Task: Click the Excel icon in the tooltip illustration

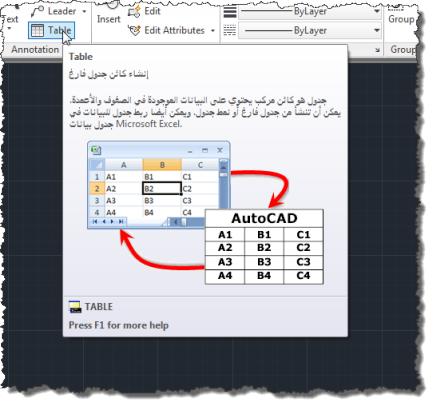Action: click(x=96, y=150)
